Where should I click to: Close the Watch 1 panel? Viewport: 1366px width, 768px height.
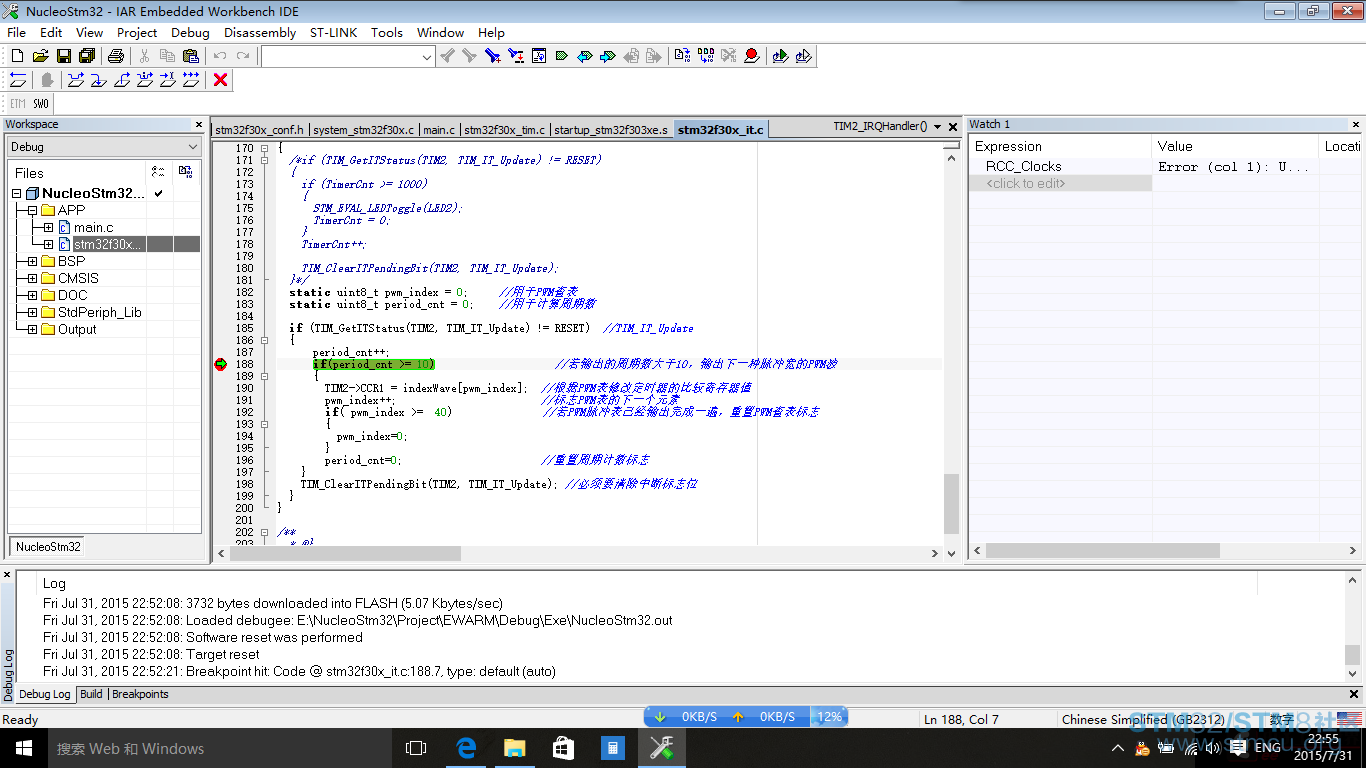pyautogui.click(x=1354, y=124)
